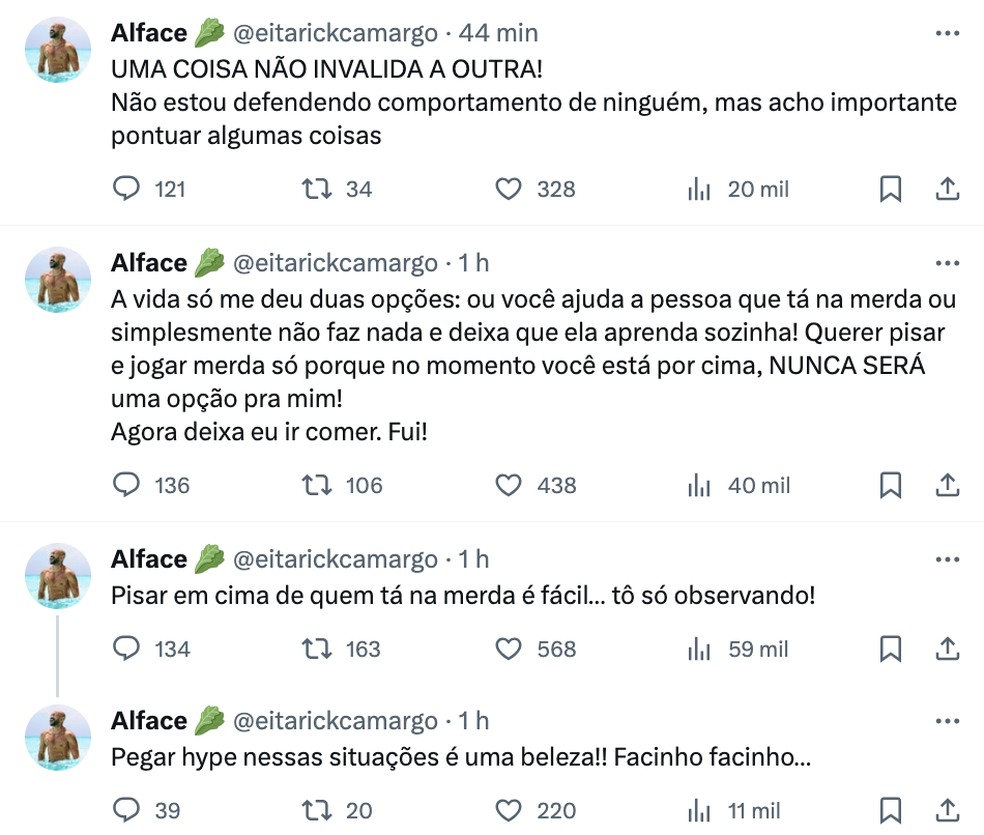Click the reply icon on the 'Pegar hype' tweet
This screenshot has width=984, height=835.
126,810
